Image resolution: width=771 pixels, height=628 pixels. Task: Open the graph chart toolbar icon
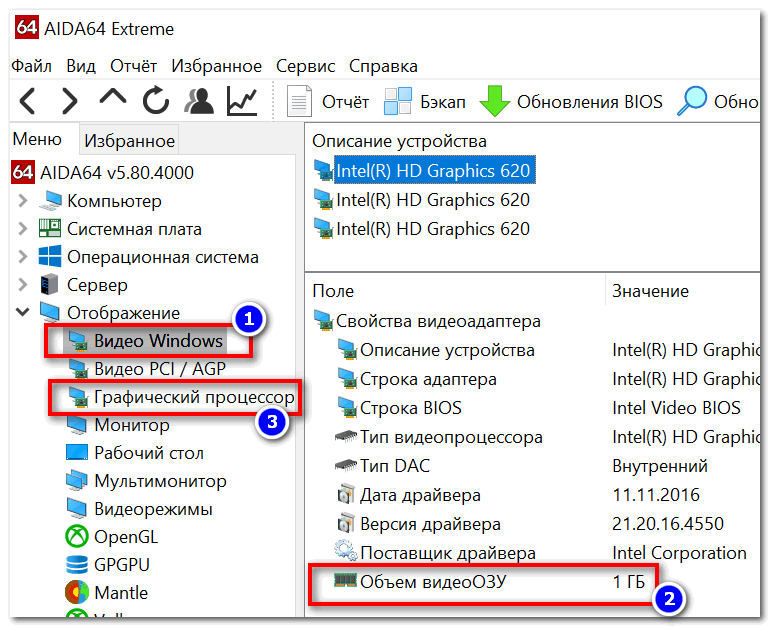tap(242, 101)
